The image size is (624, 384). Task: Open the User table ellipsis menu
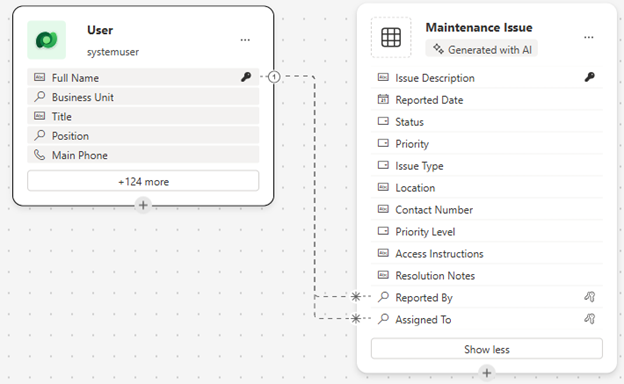click(245, 40)
